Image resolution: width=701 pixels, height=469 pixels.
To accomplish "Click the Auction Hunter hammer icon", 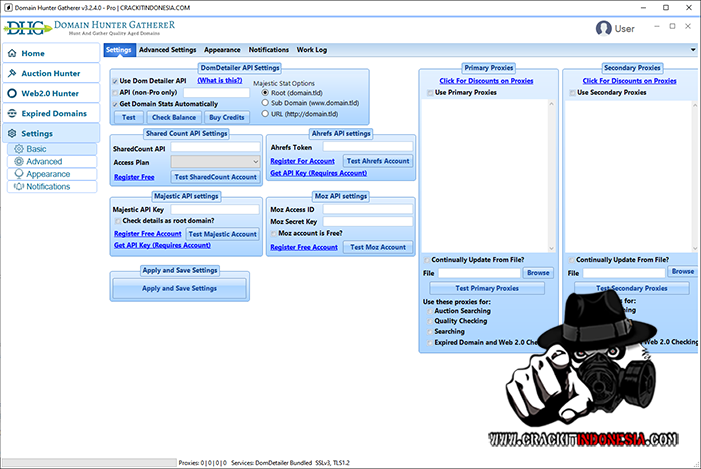I will click(12, 73).
